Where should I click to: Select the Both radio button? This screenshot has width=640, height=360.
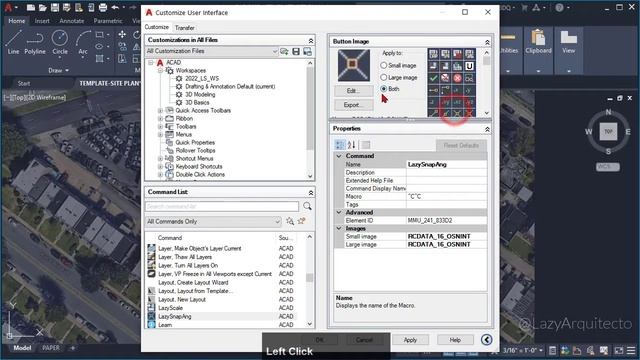(383, 89)
